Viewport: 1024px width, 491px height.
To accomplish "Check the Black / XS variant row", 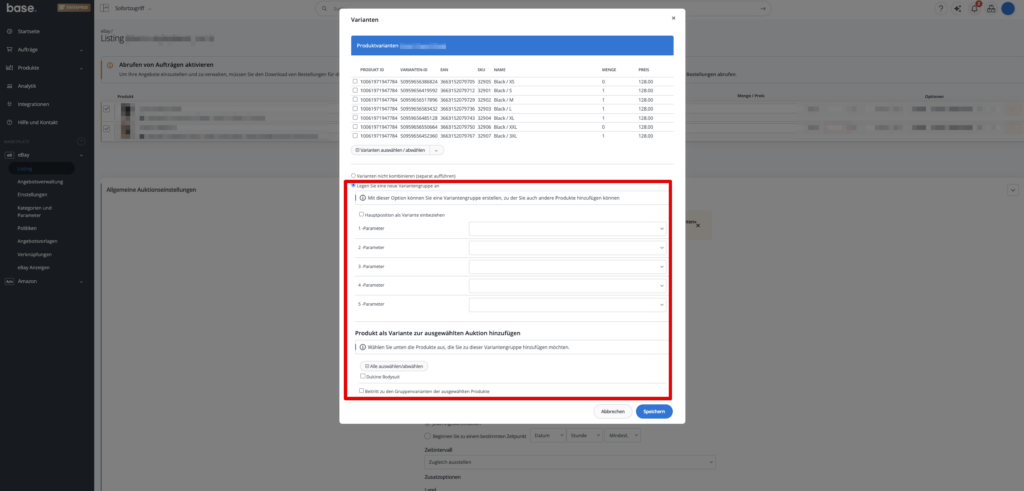I will click(x=355, y=82).
